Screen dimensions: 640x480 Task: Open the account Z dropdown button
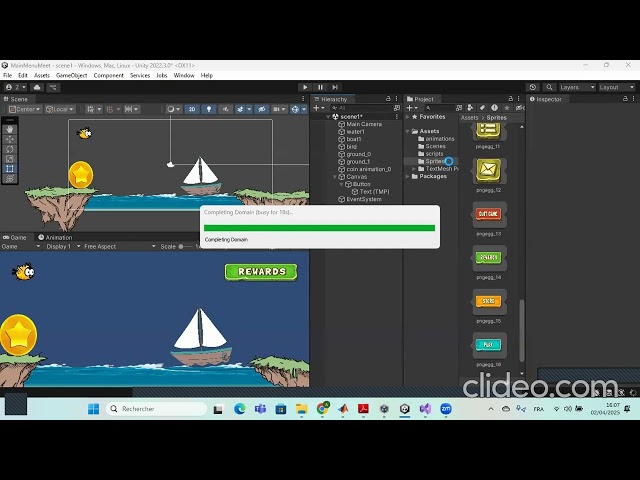(16, 87)
